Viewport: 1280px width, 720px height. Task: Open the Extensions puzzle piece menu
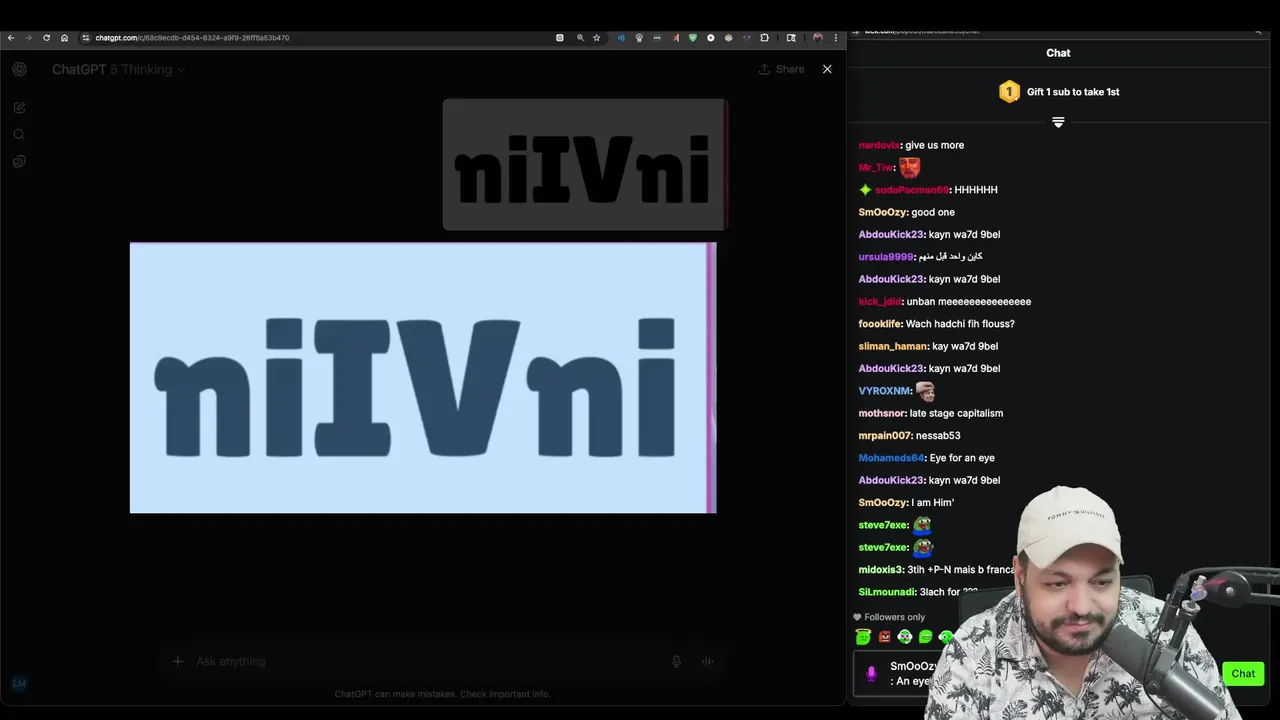[764, 38]
